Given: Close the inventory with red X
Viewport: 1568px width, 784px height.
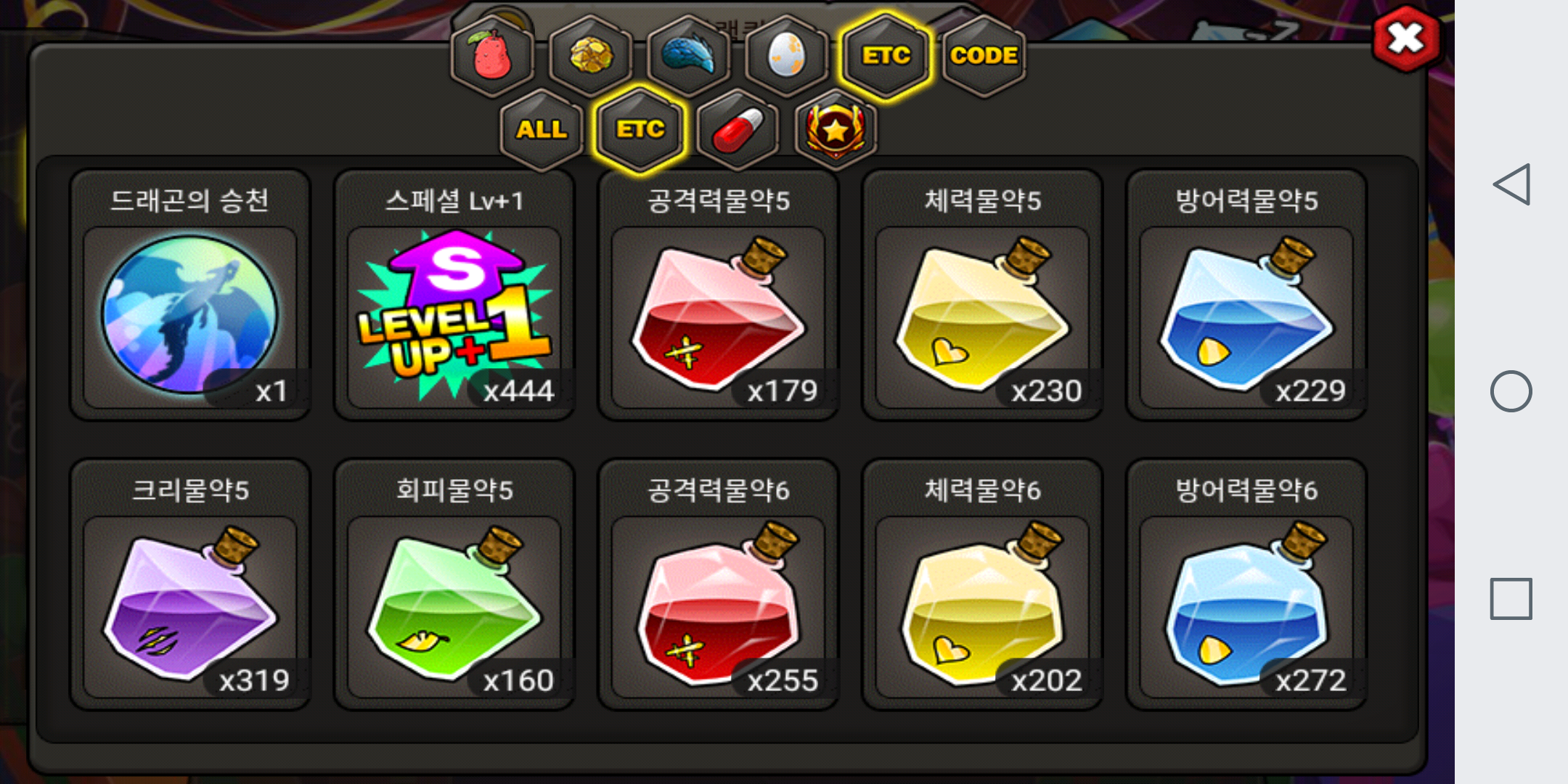Looking at the screenshot, I should pos(1406,38).
